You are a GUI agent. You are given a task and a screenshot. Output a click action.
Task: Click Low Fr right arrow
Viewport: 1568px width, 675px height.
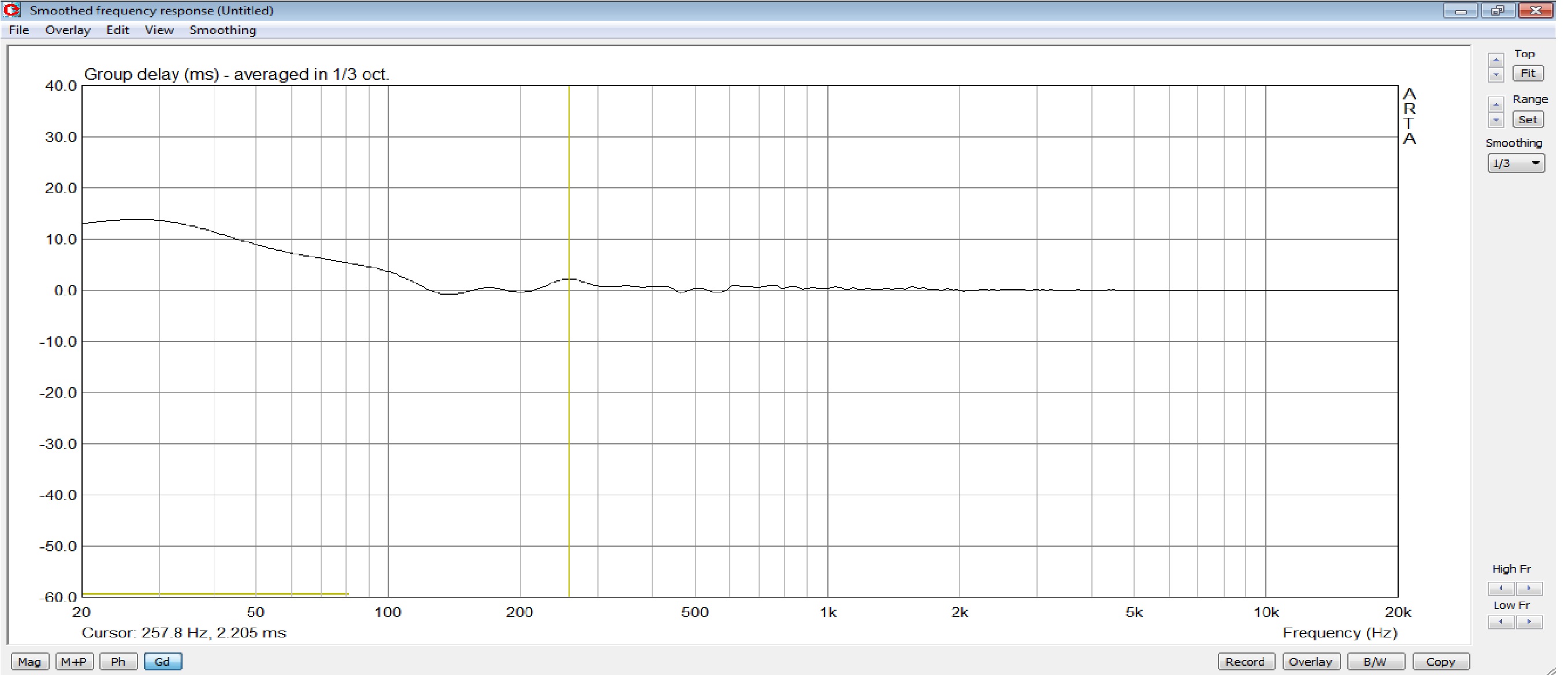pos(1529,621)
